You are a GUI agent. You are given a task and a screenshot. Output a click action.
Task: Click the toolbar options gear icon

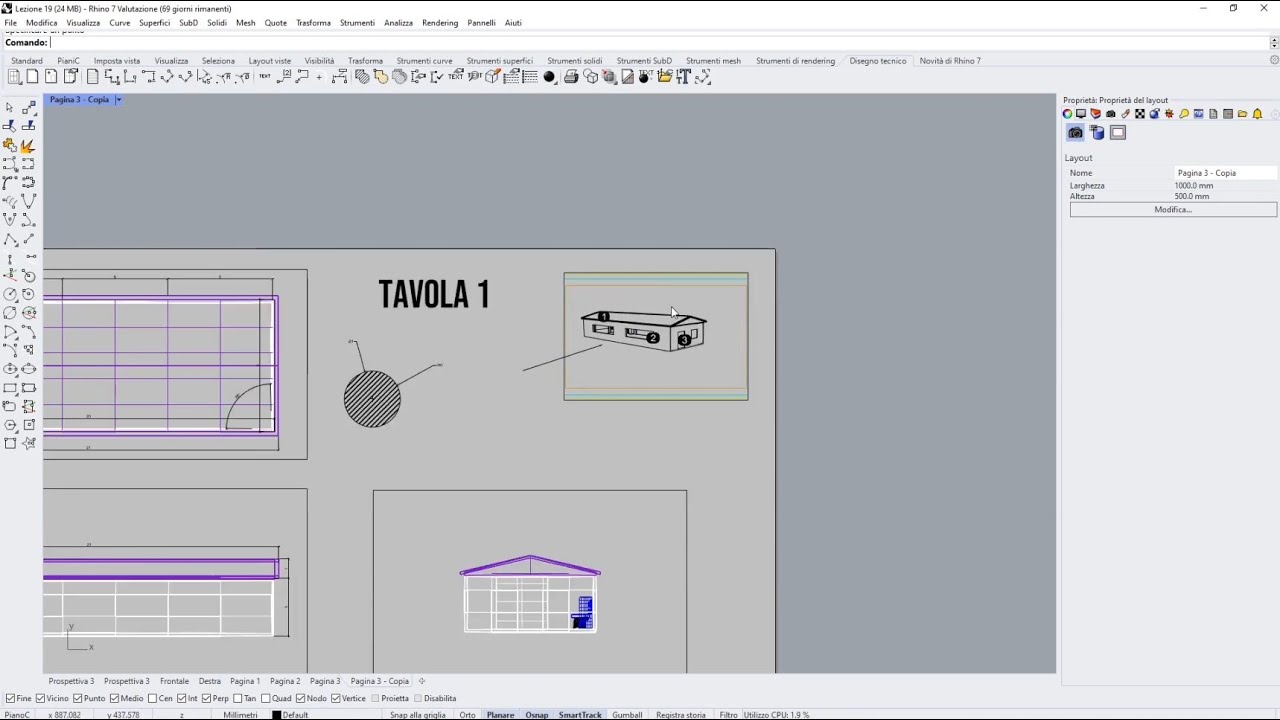[x=1274, y=61]
